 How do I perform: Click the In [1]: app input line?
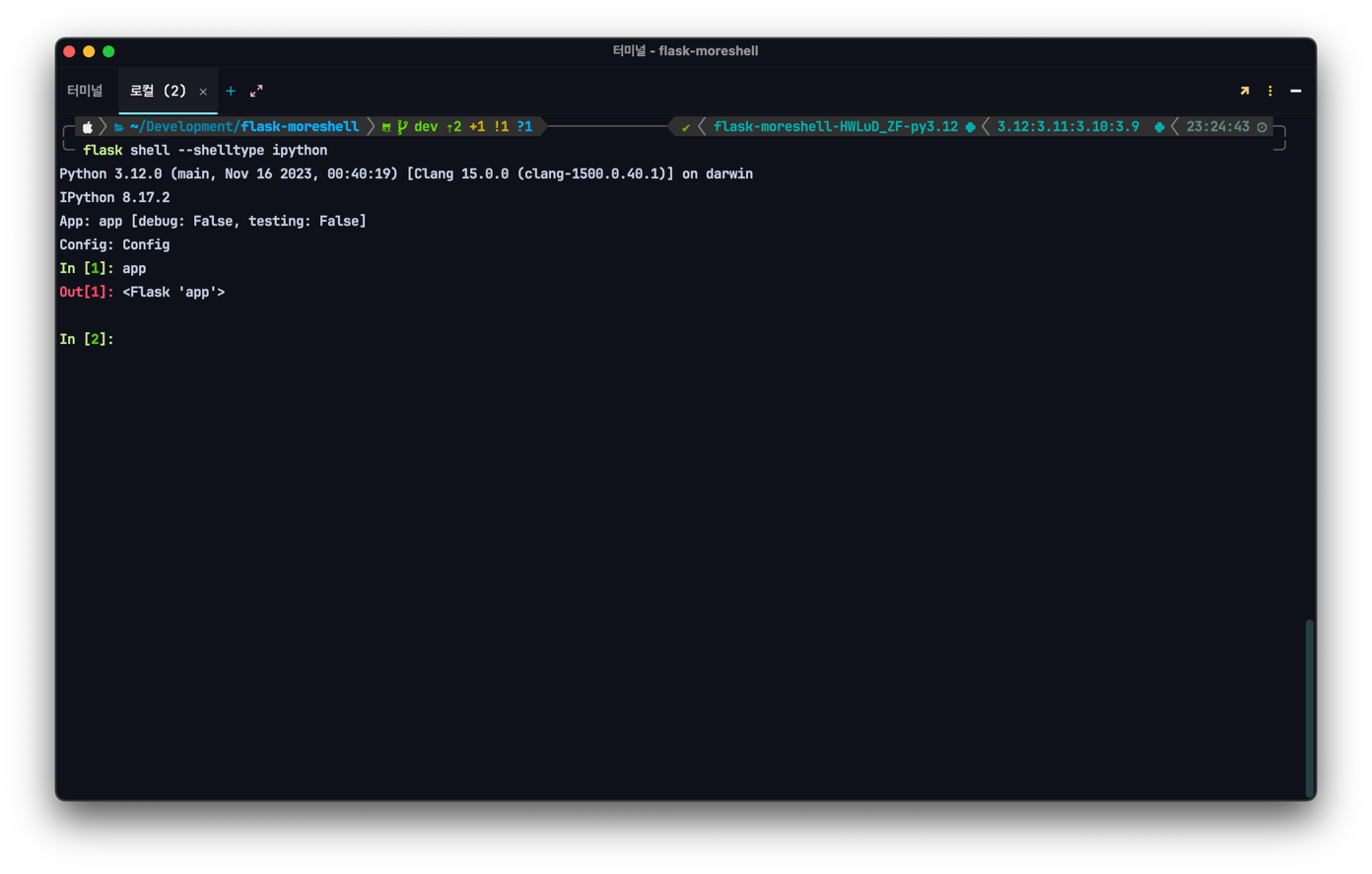(x=103, y=269)
